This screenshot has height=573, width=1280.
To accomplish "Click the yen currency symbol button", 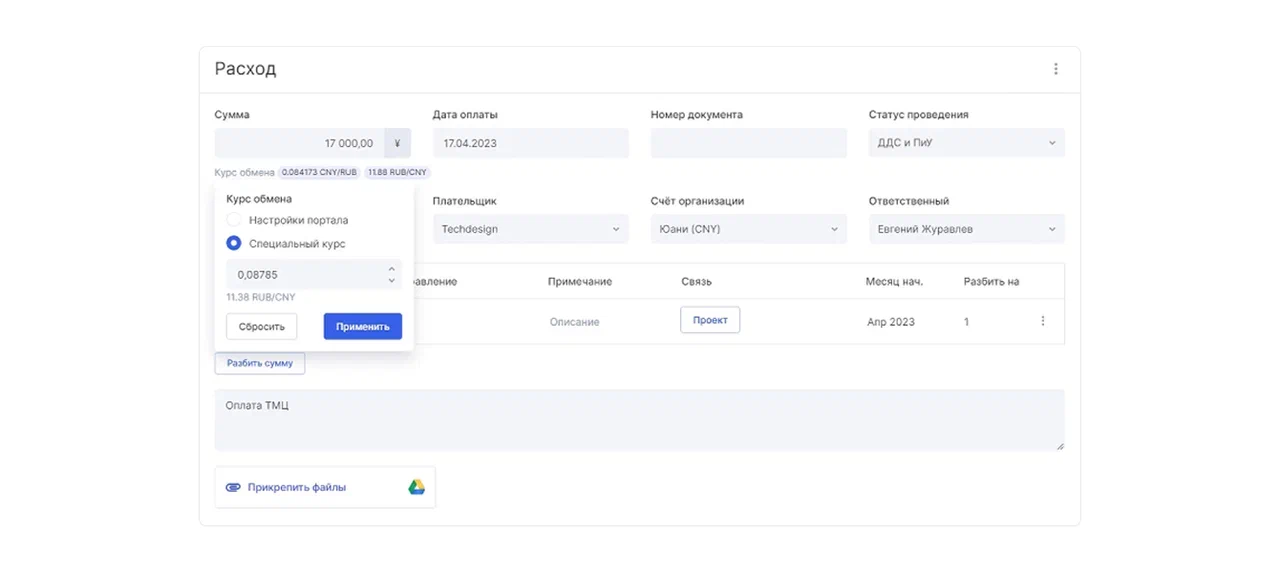I will click(x=397, y=143).
